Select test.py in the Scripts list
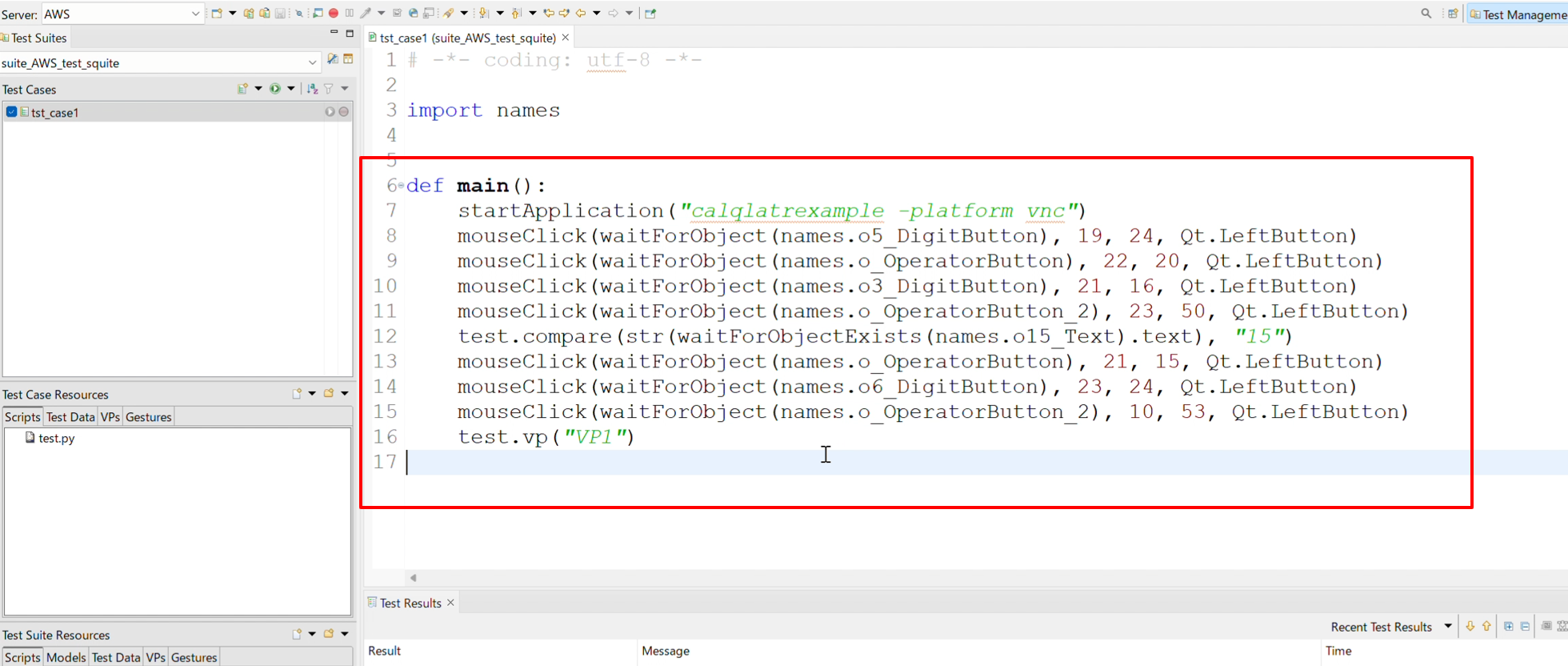The width and height of the screenshot is (1568, 666). tap(56, 439)
